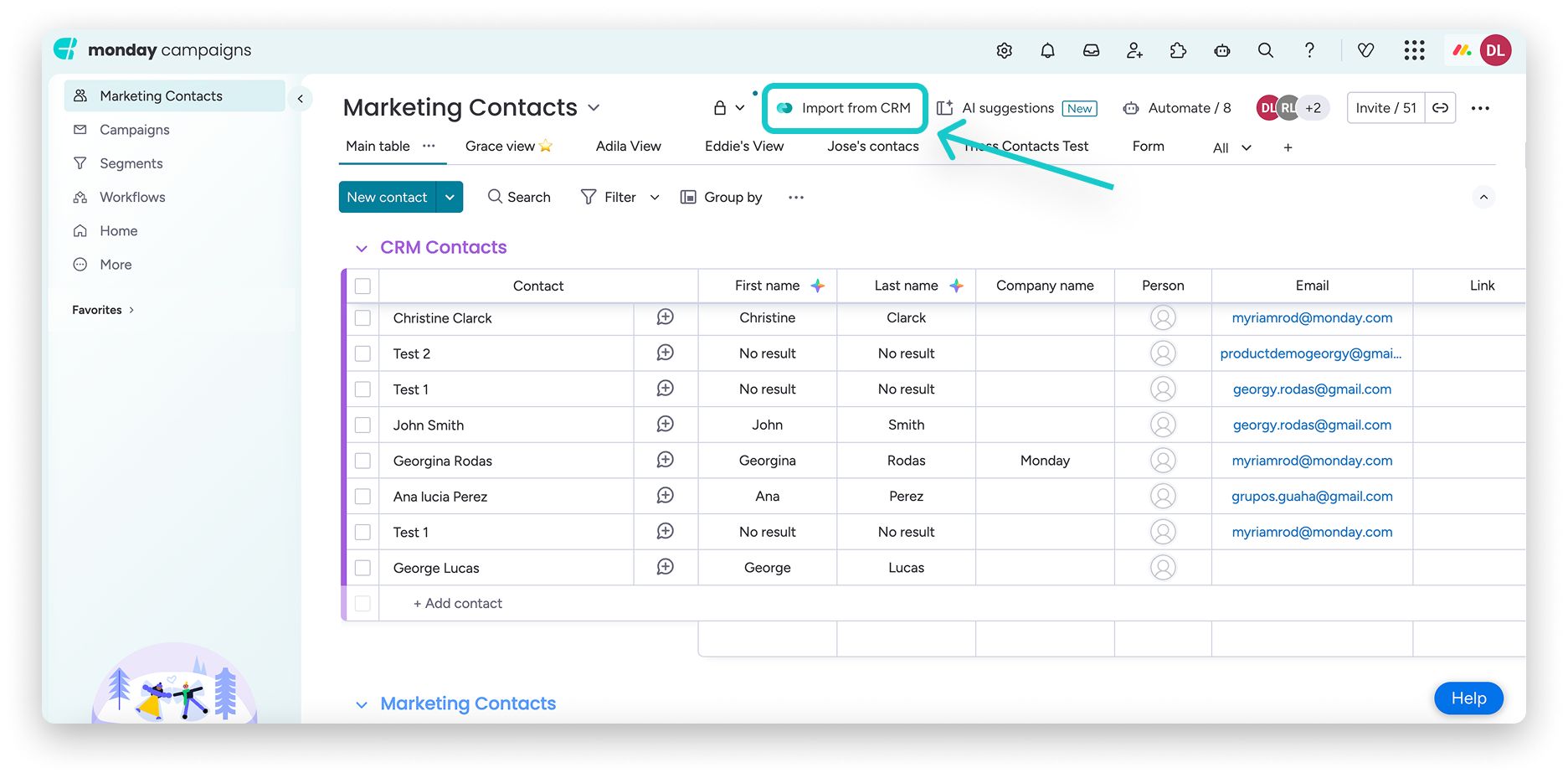
Task: Open the nine-dot products switcher
Action: click(1414, 51)
